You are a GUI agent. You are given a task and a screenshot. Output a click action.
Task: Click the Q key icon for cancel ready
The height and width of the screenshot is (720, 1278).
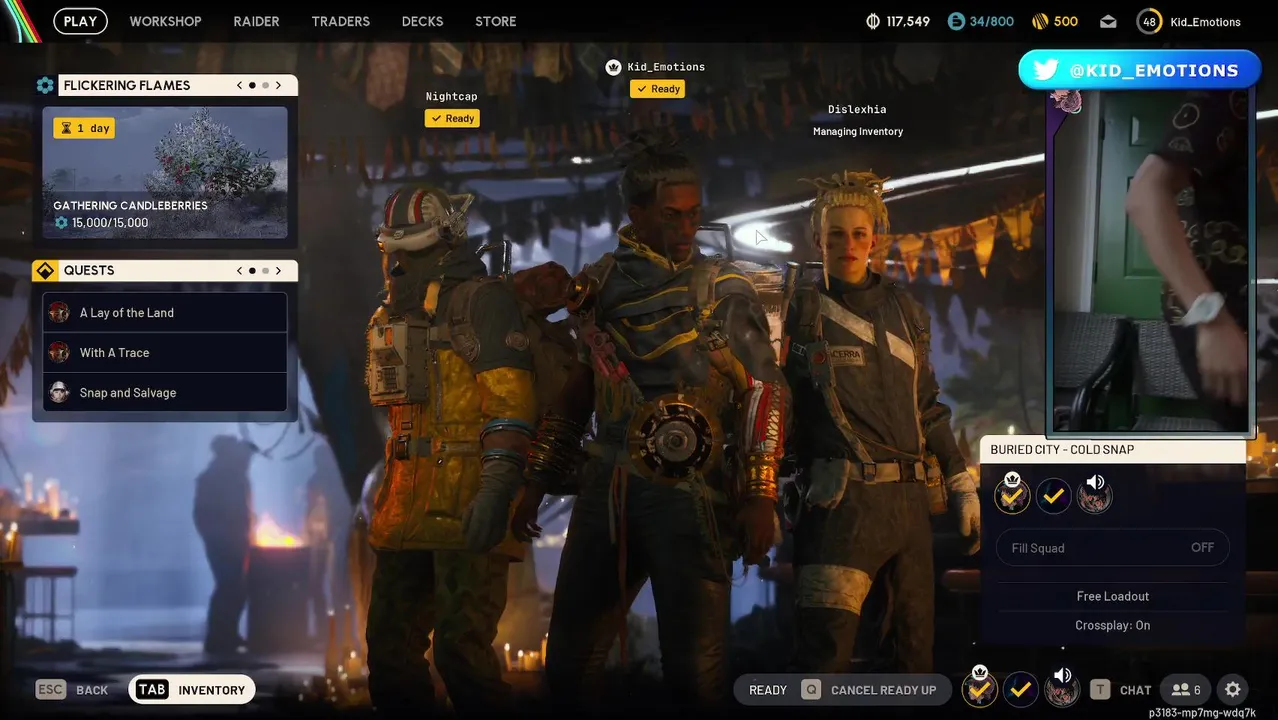pyautogui.click(x=811, y=689)
